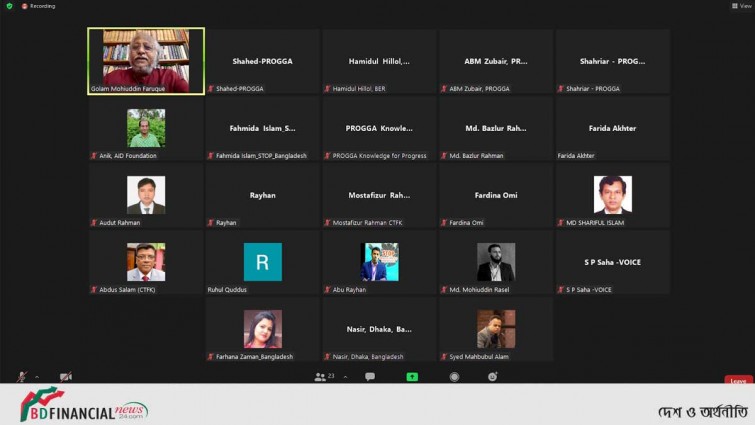Open the Chat panel
Viewport: 755px width, 425px height.
click(x=369, y=377)
